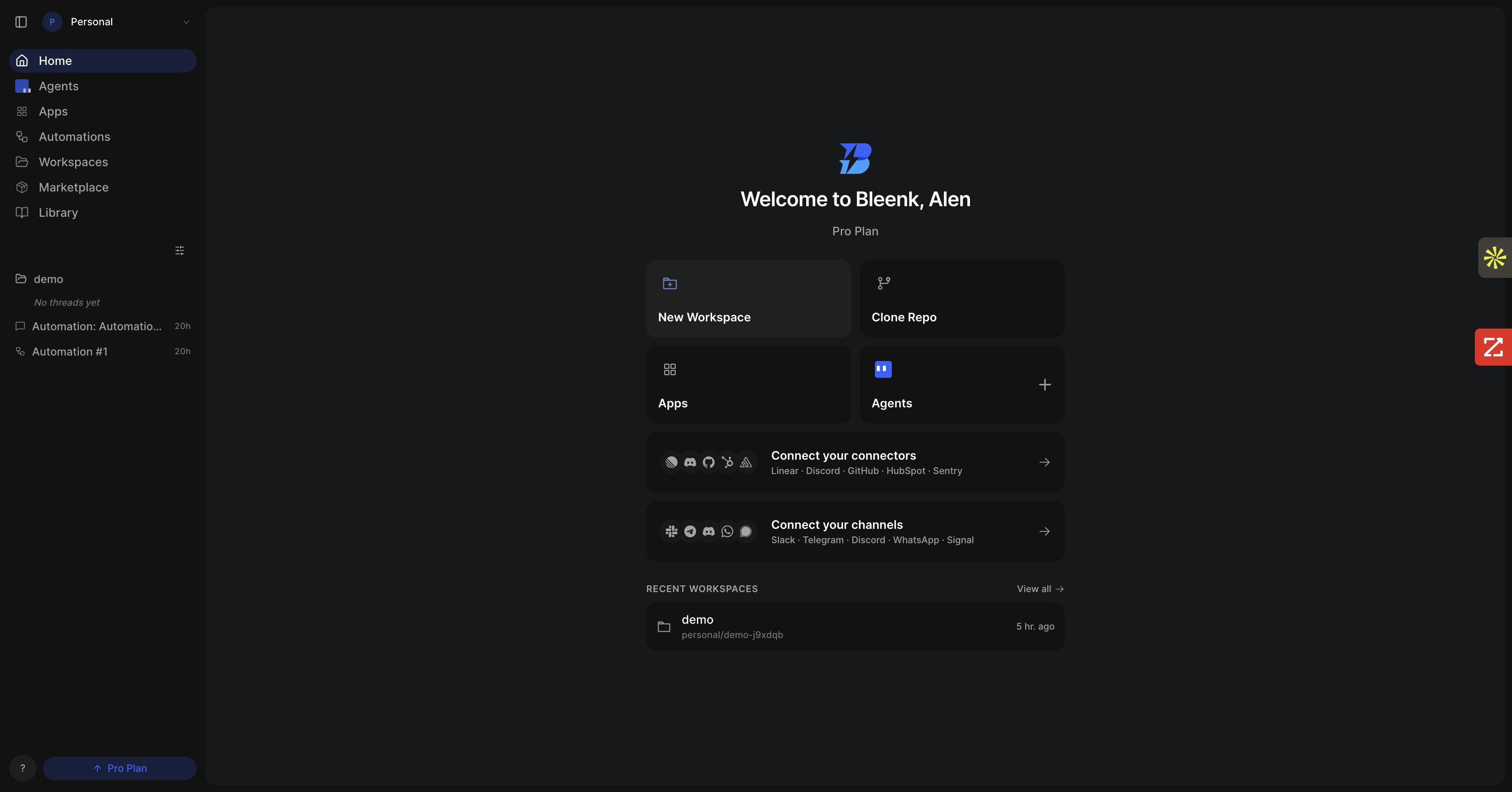Open the thread filter settings icon

pyautogui.click(x=180, y=251)
